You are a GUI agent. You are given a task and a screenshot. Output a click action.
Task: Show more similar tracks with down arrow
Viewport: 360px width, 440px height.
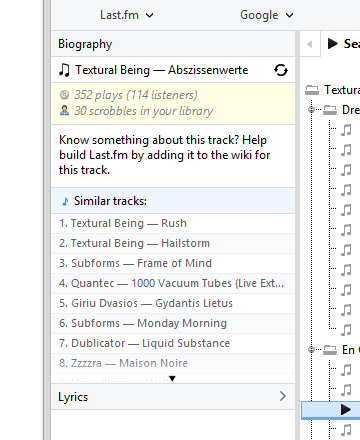click(172, 378)
